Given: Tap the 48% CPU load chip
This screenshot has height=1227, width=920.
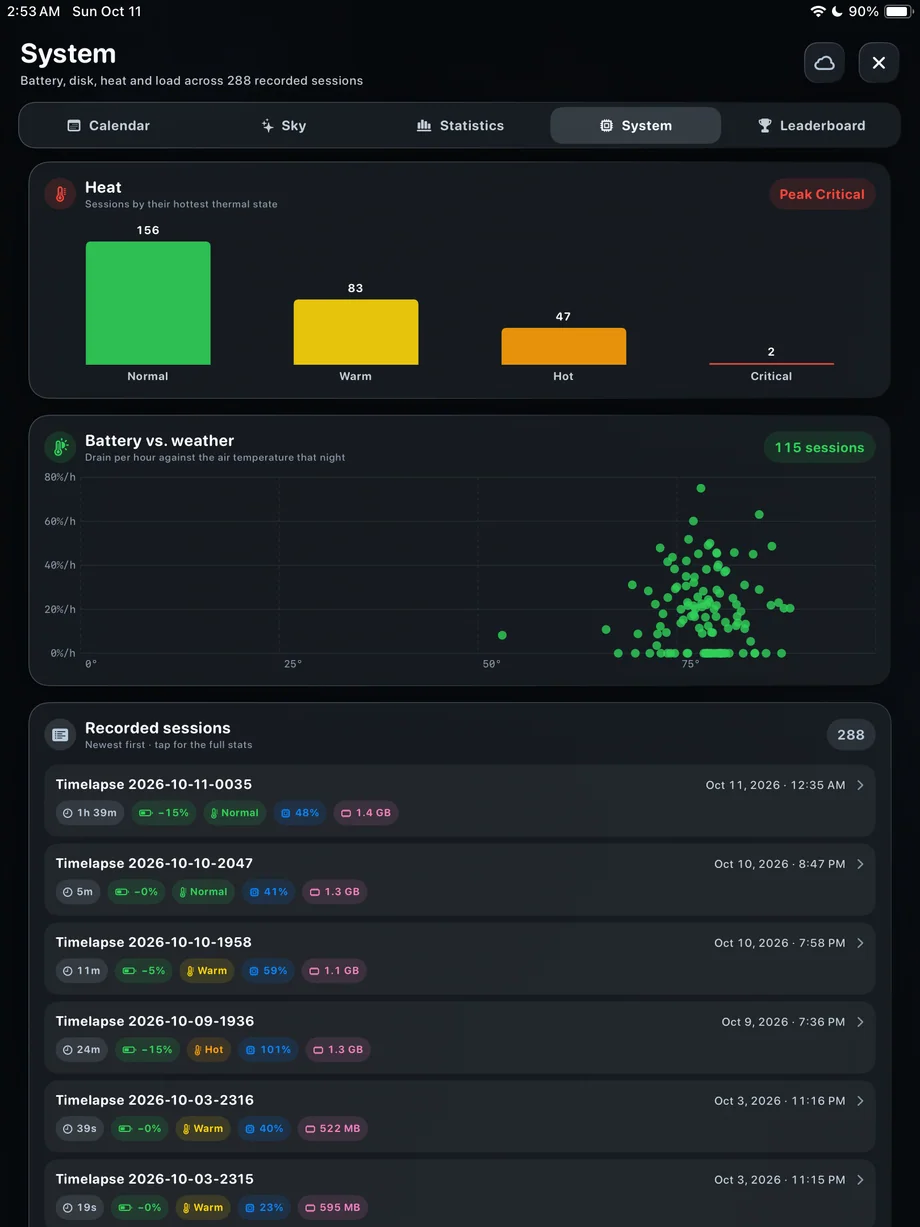Looking at the screenshot, I should 300,813.
